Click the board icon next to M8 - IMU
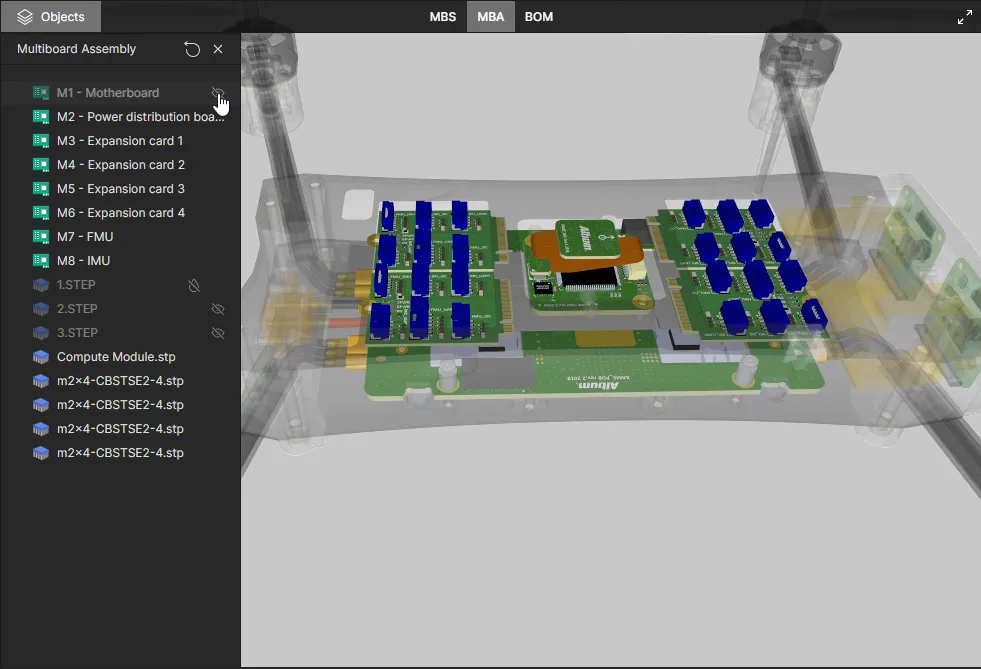 (41, 260)
